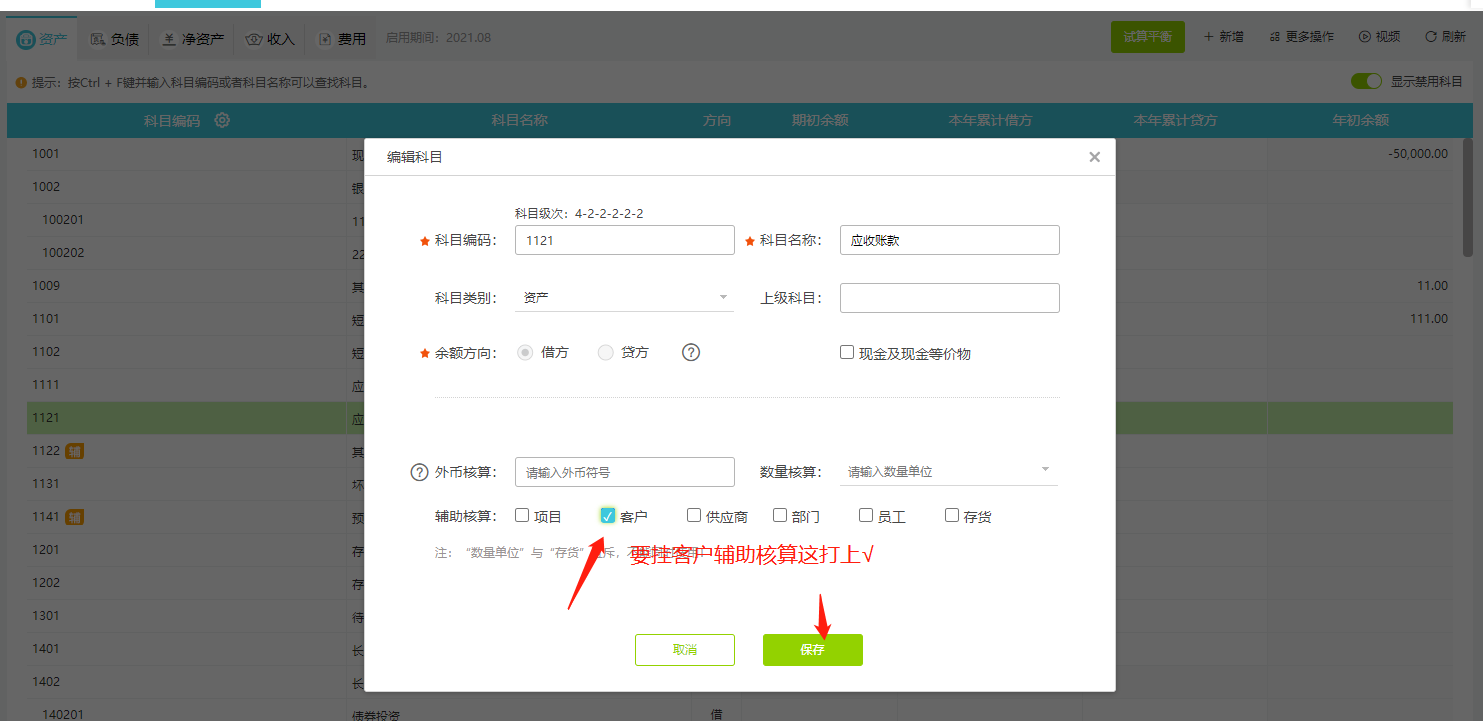Click the gear icon beside 科目编码 header
The width and height of the screenshot is (1483, 721).
[222, 121]
